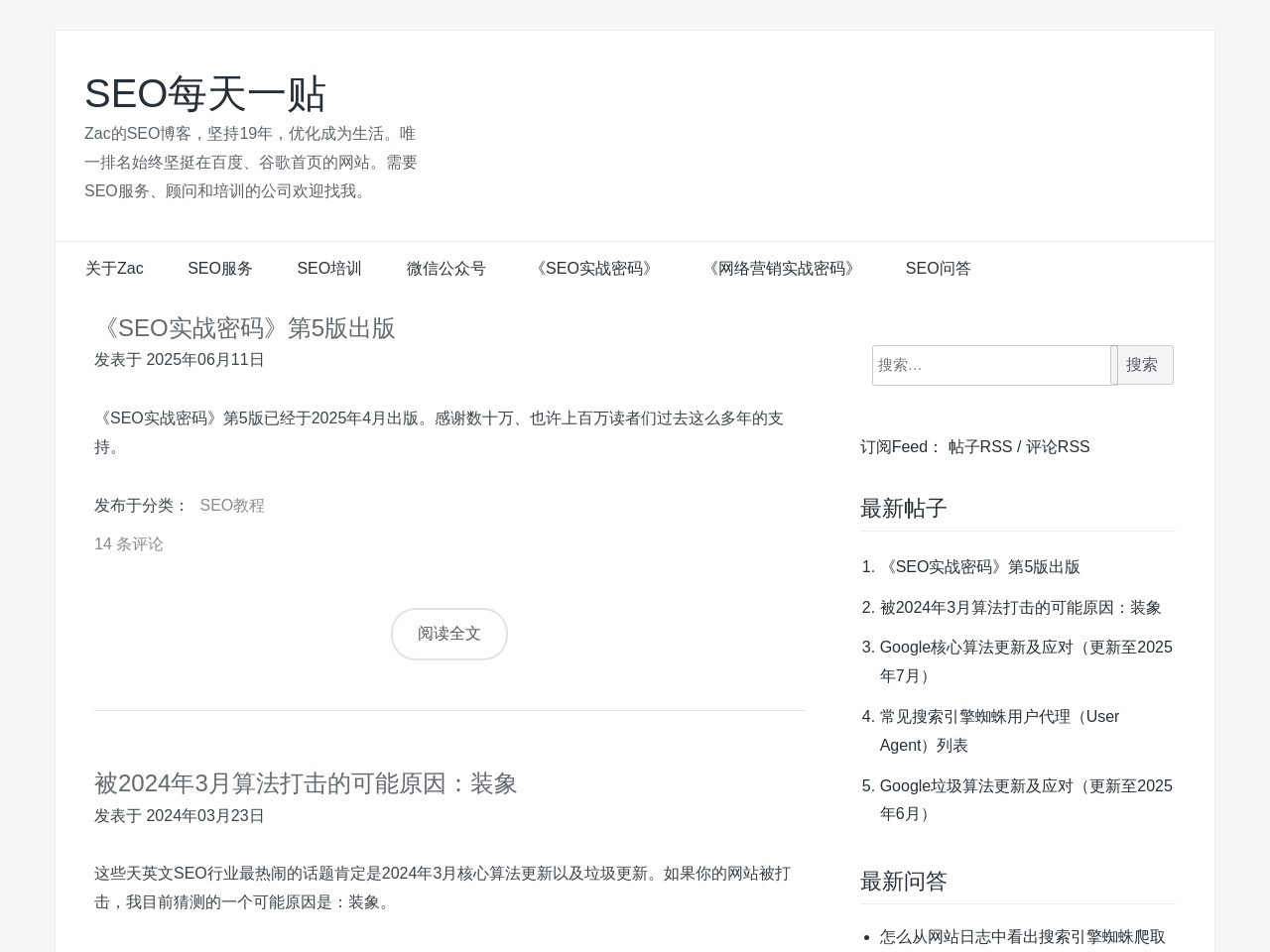Open the SEO服务 navigation menu item
Viewport: 1270px width, 952px height.
coord(220,269)
